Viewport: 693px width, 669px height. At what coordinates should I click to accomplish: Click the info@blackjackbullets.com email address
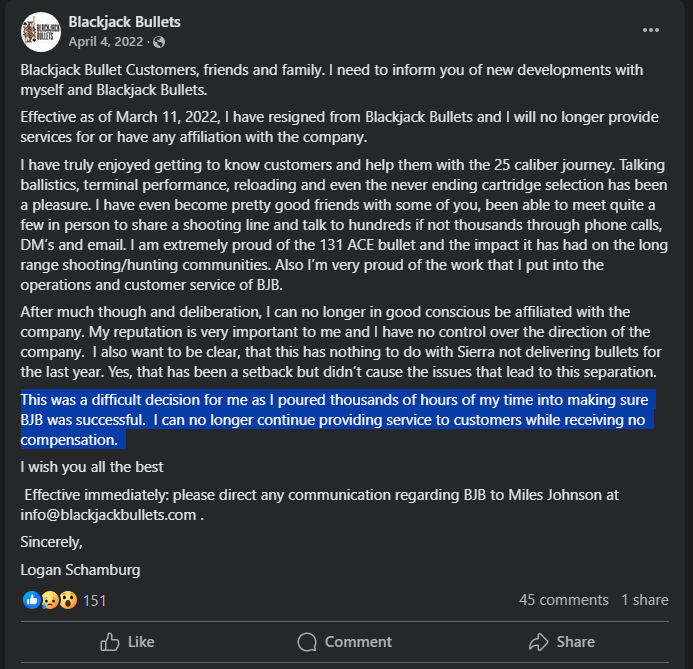(108, 515)
